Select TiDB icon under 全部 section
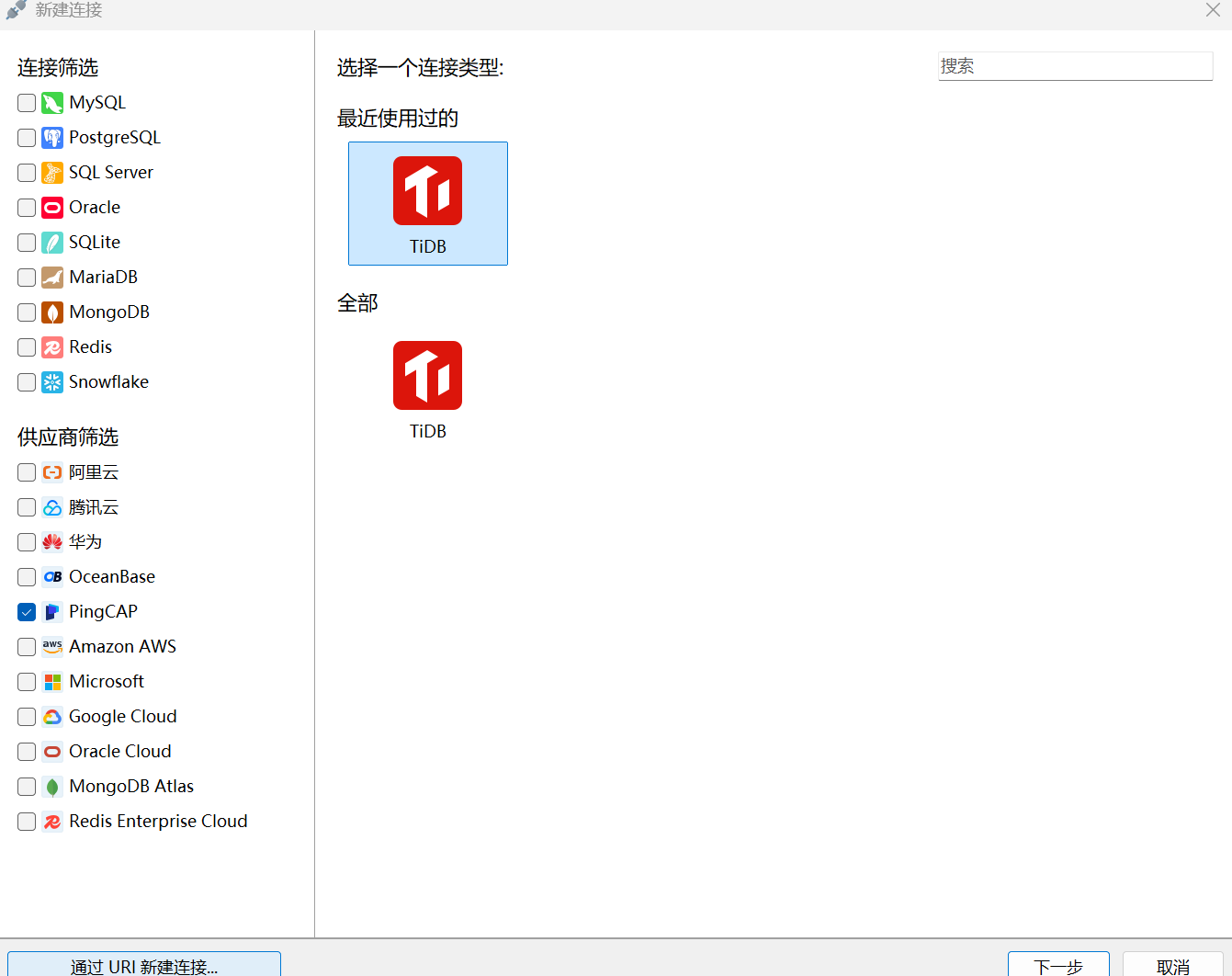This screenshot has height=976, width=1232. click(428, 375)
